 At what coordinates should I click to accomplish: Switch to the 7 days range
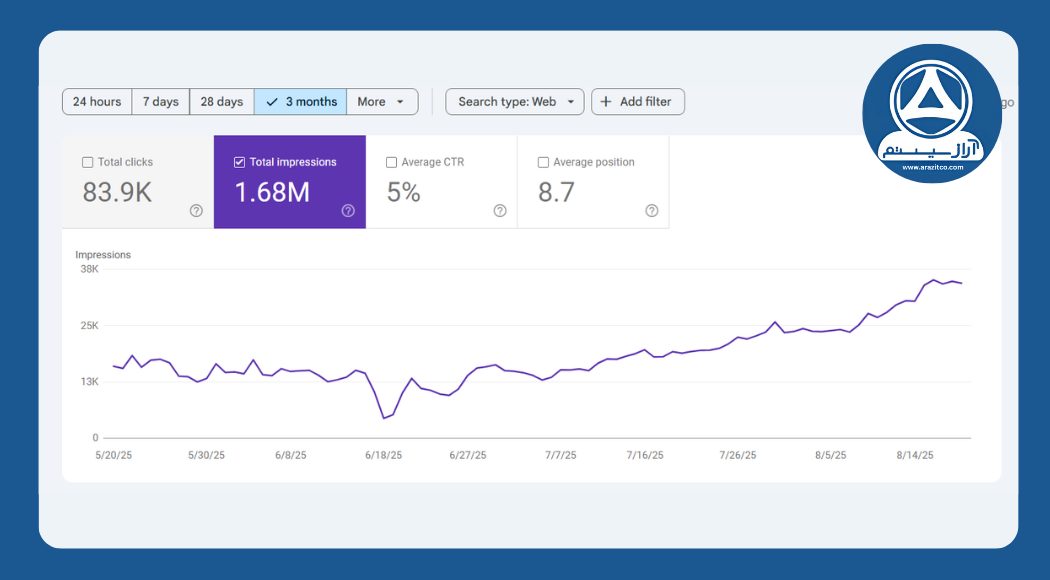click(x=160, y=102)
